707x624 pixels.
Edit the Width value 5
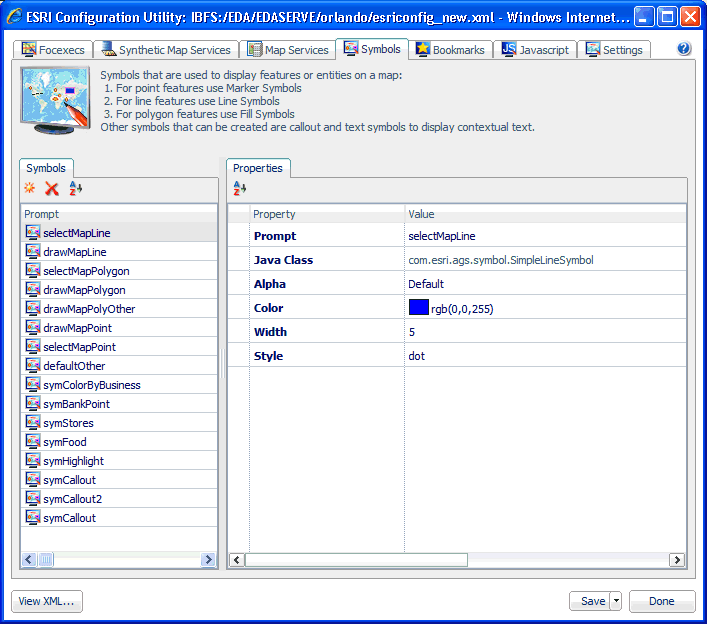click(546, 332)
